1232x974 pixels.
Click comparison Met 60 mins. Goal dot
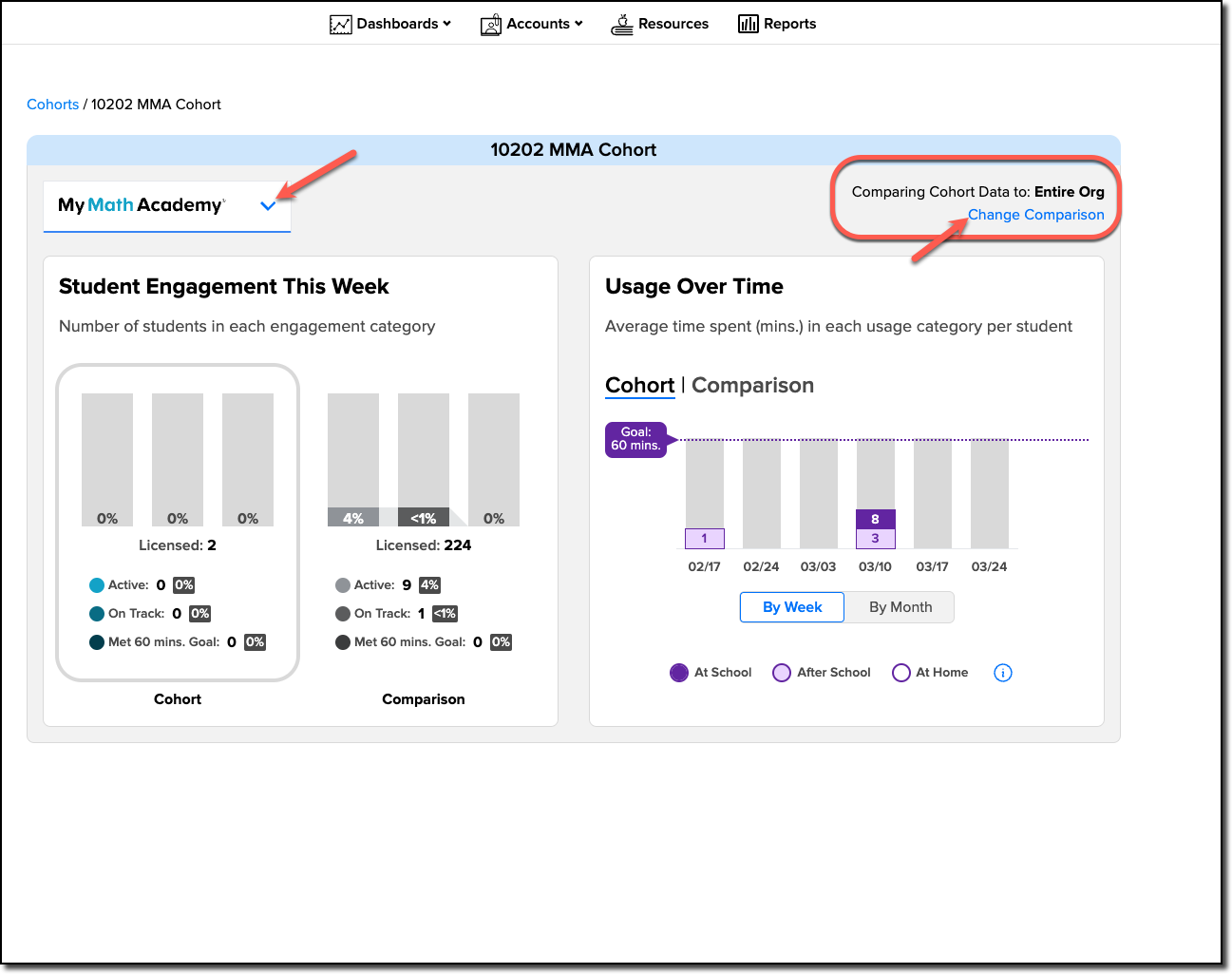(x=343, y=642)
